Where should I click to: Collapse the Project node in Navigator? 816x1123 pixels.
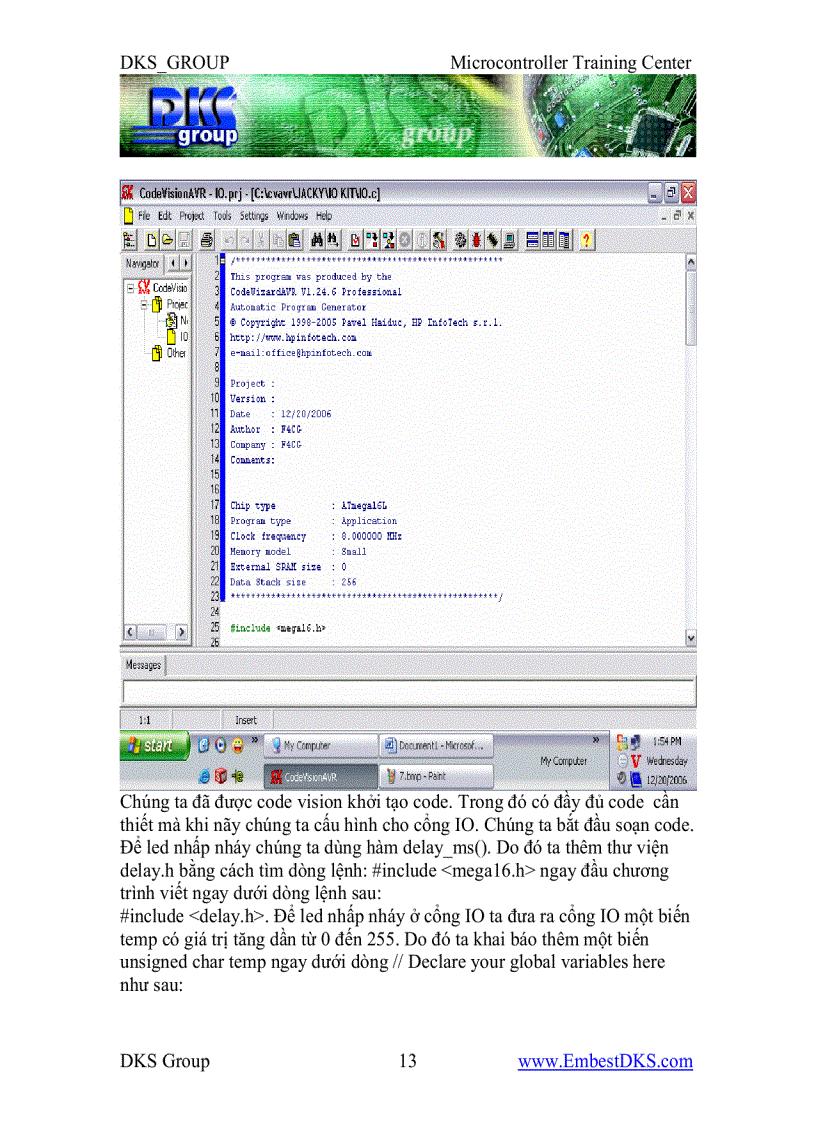(144, 304)
